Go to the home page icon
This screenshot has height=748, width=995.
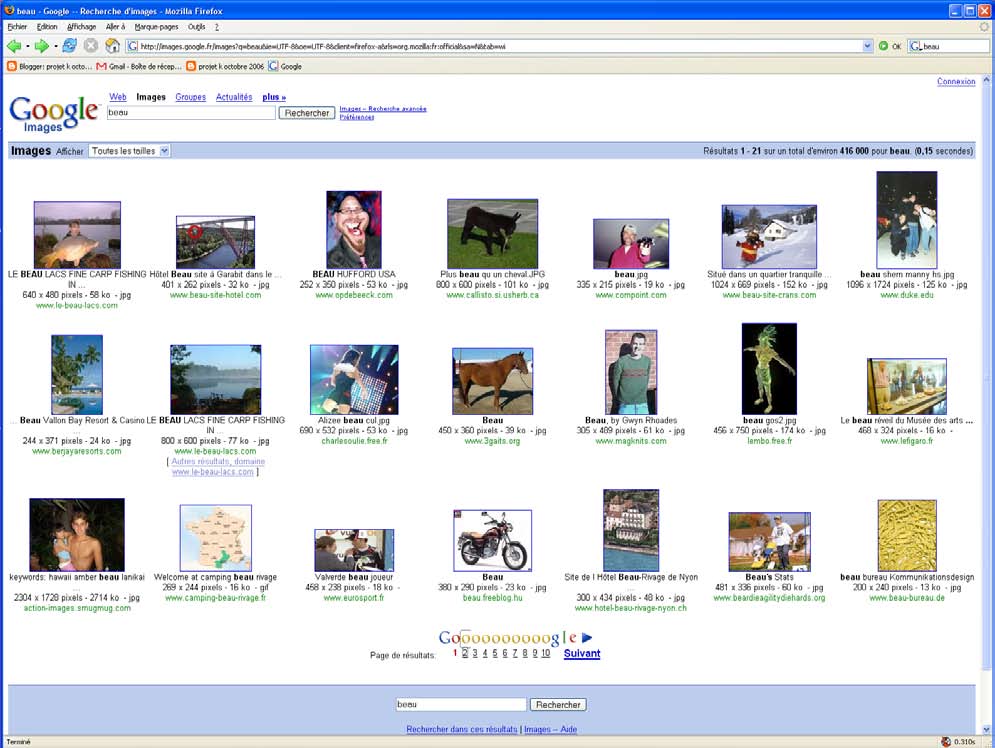[112, 46]
